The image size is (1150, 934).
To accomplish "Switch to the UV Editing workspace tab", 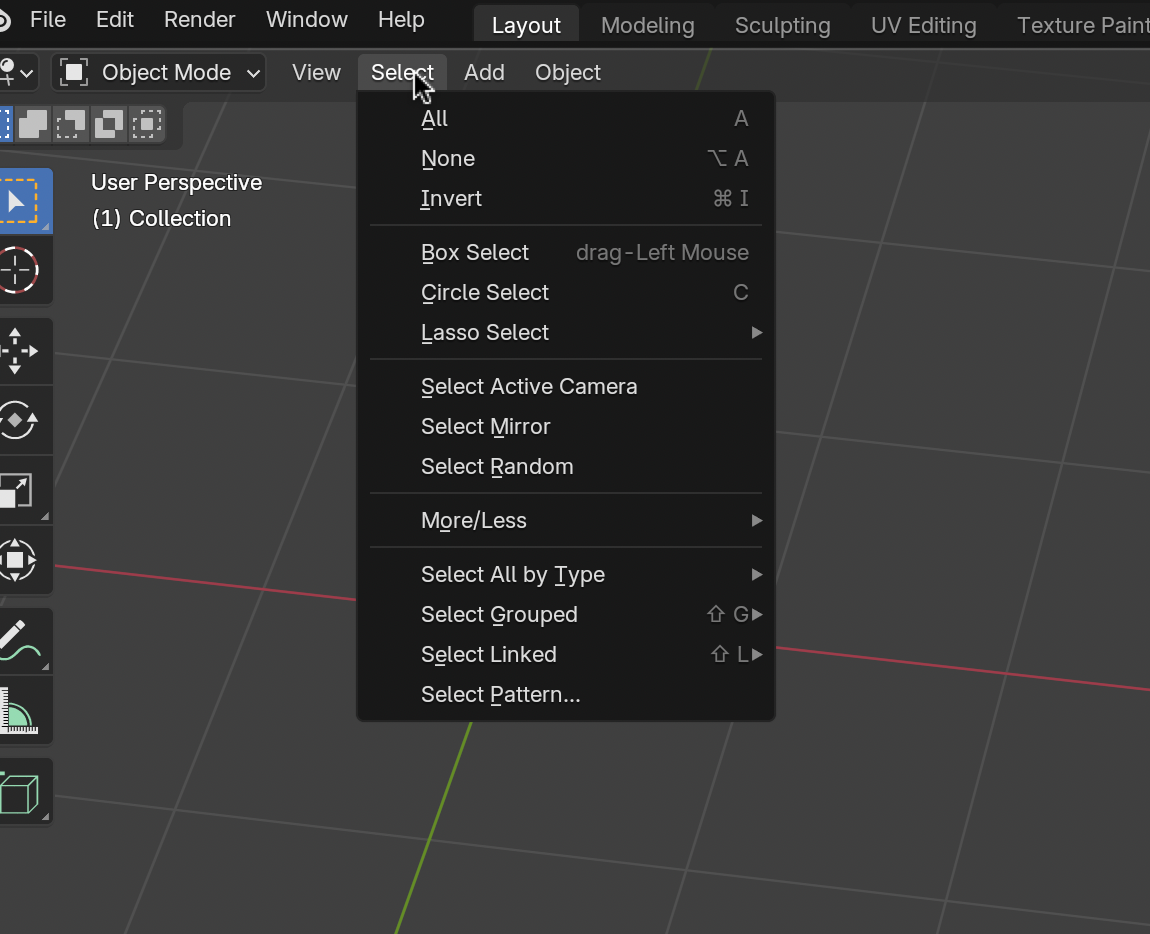I will click(x=923, y=26).
